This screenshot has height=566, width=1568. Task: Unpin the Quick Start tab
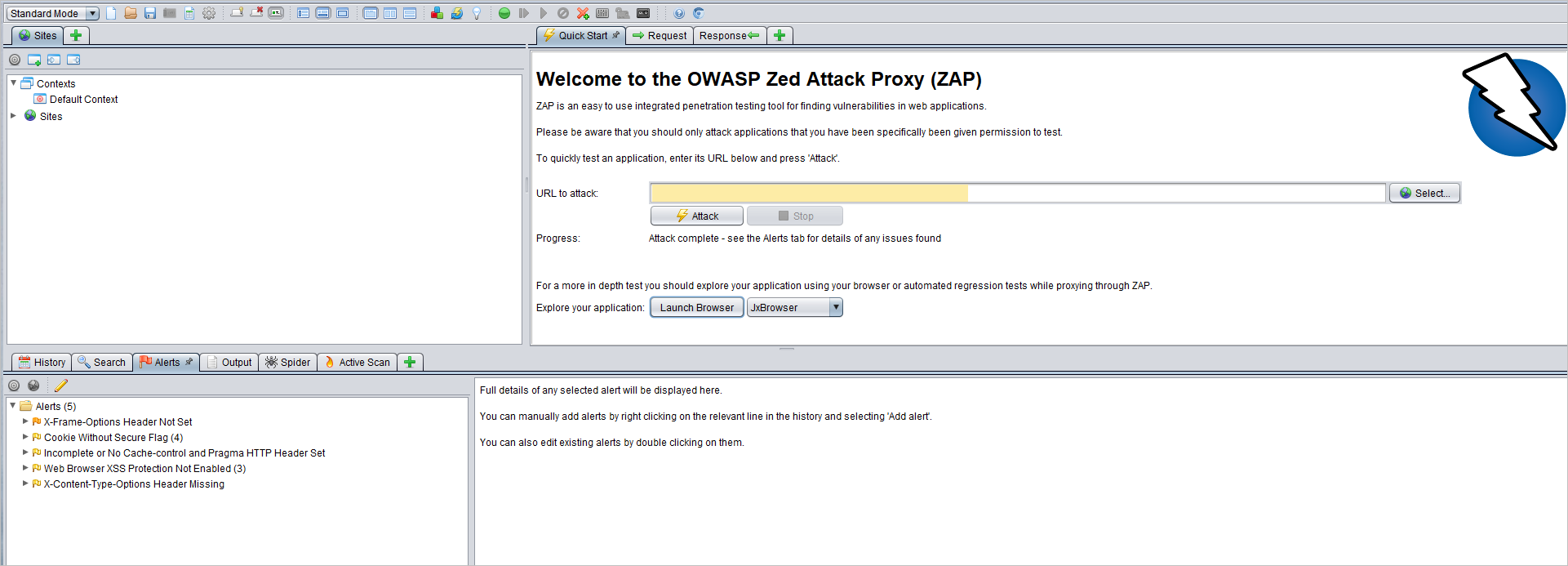coord(616,35)
